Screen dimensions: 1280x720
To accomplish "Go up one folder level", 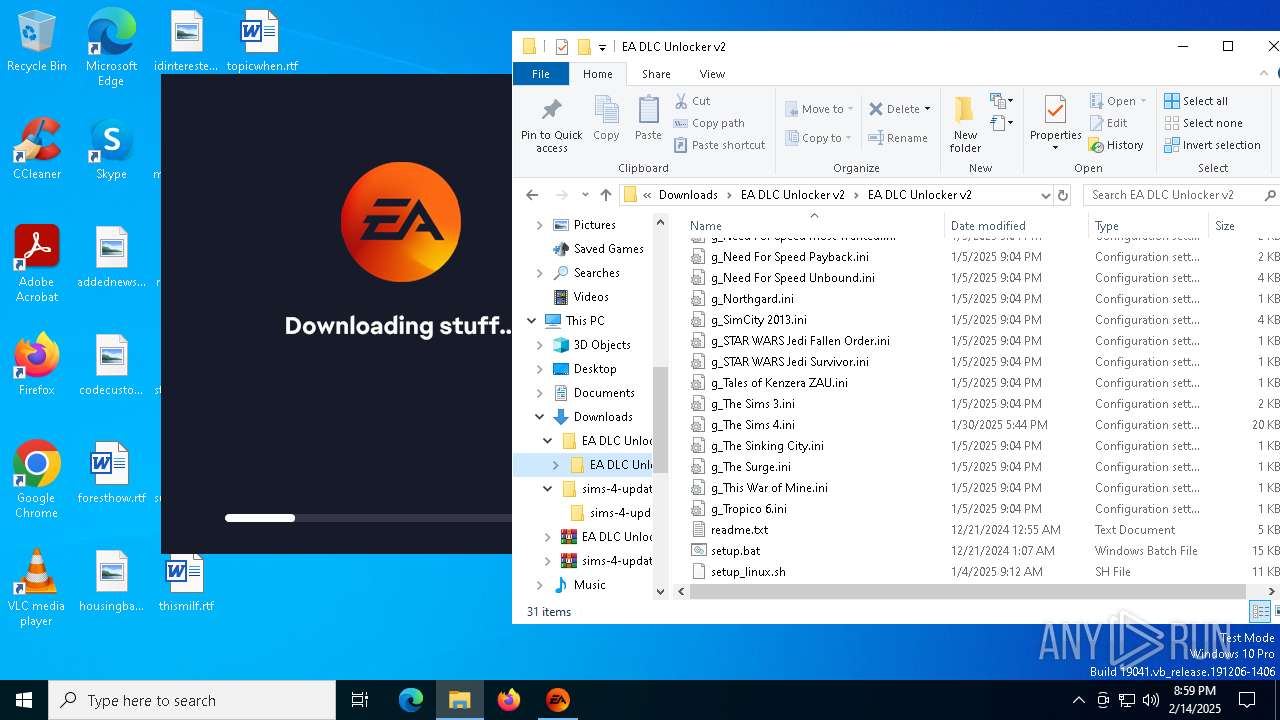I will pos(606,195).
